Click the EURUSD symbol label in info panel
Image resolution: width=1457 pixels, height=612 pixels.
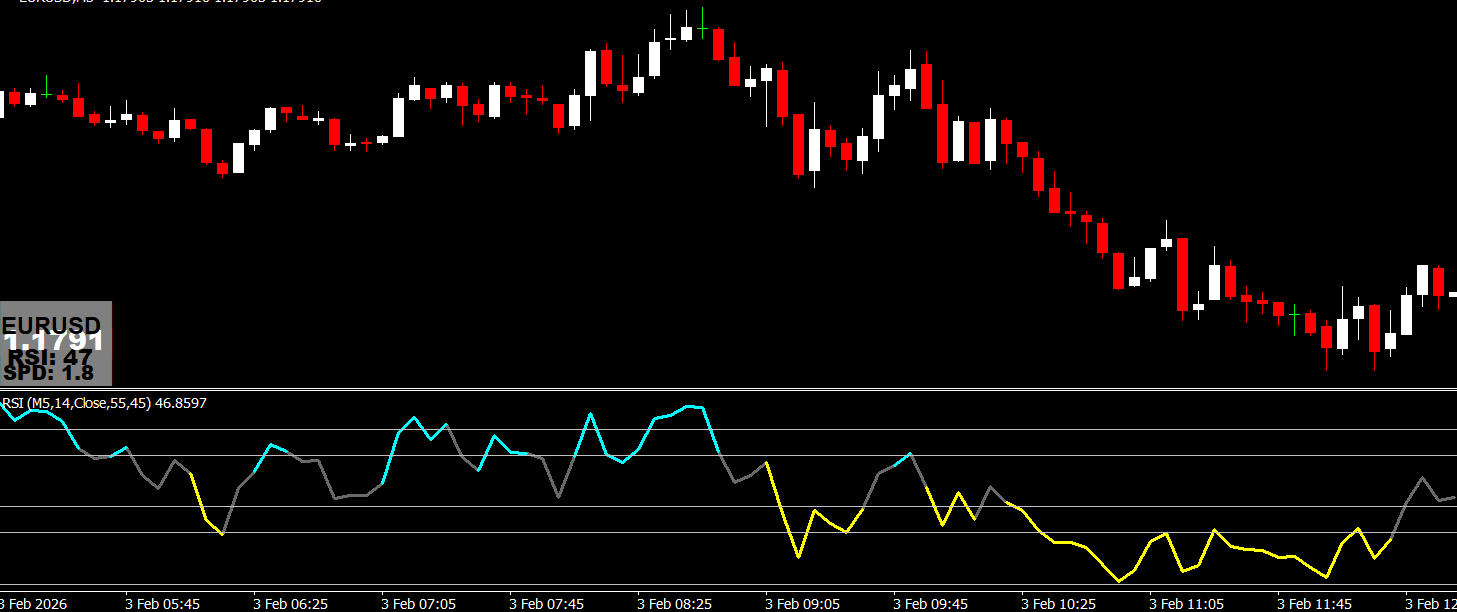click(x=52, y=325)
